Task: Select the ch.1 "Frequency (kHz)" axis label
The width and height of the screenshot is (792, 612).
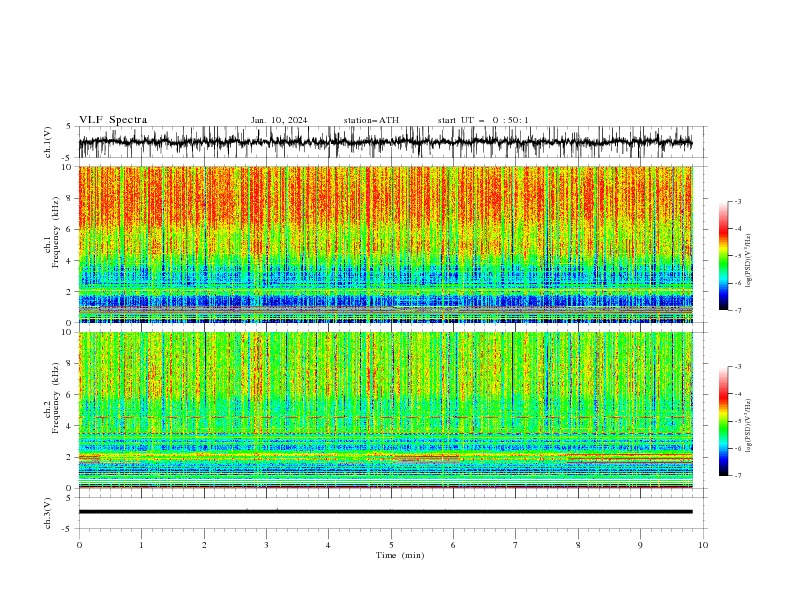Action: 57,232
